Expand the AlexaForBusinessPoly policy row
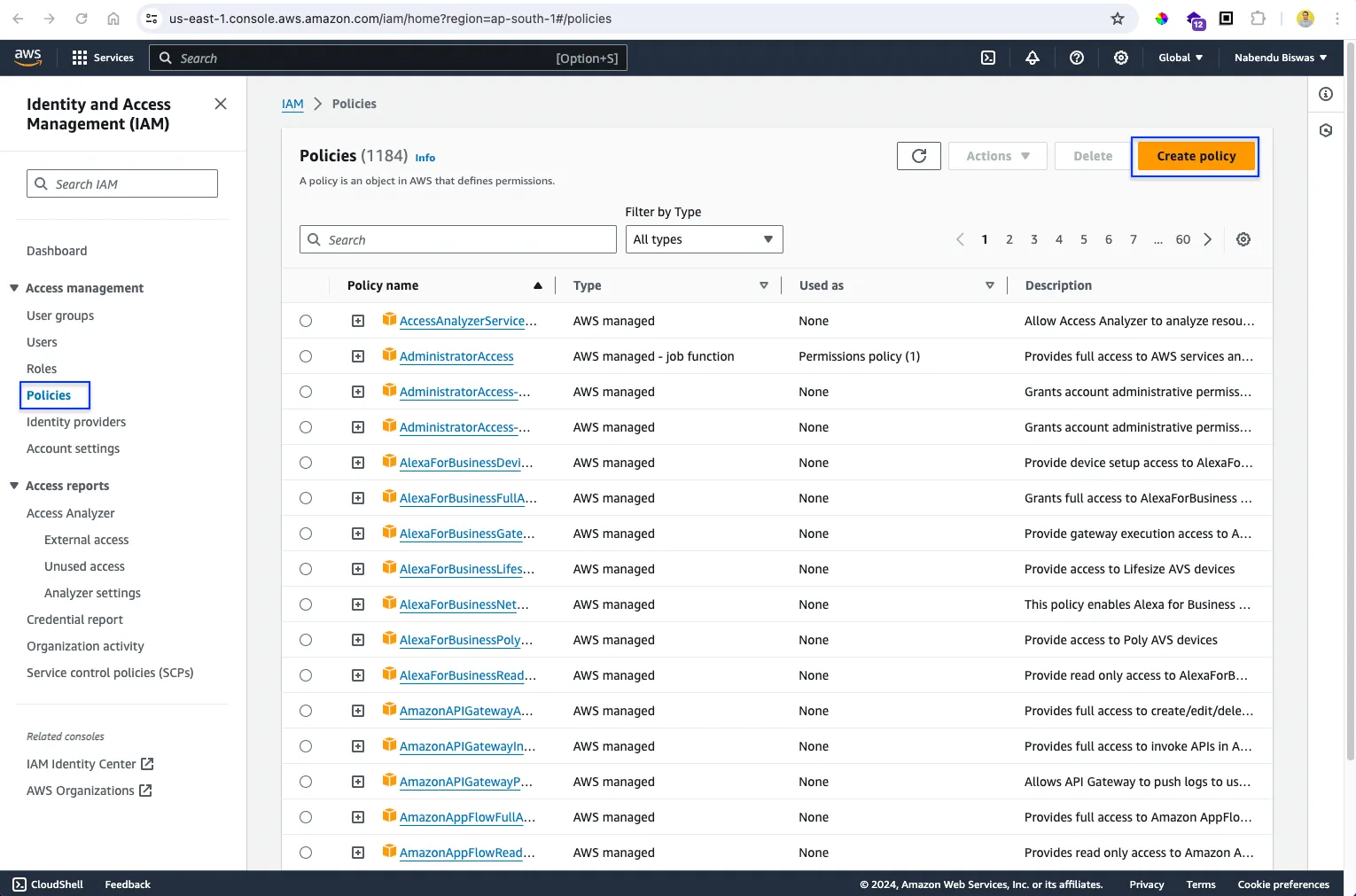1356x896 pixels. pos(358,640)
